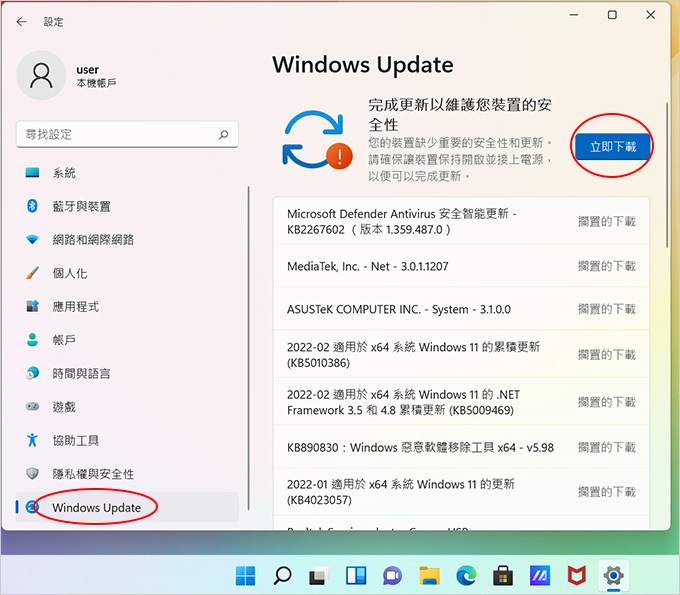The width and height of the screenshot is (680, 595).
Task: Click the Windows Update page heading
Action: click(x=363, y=65)
